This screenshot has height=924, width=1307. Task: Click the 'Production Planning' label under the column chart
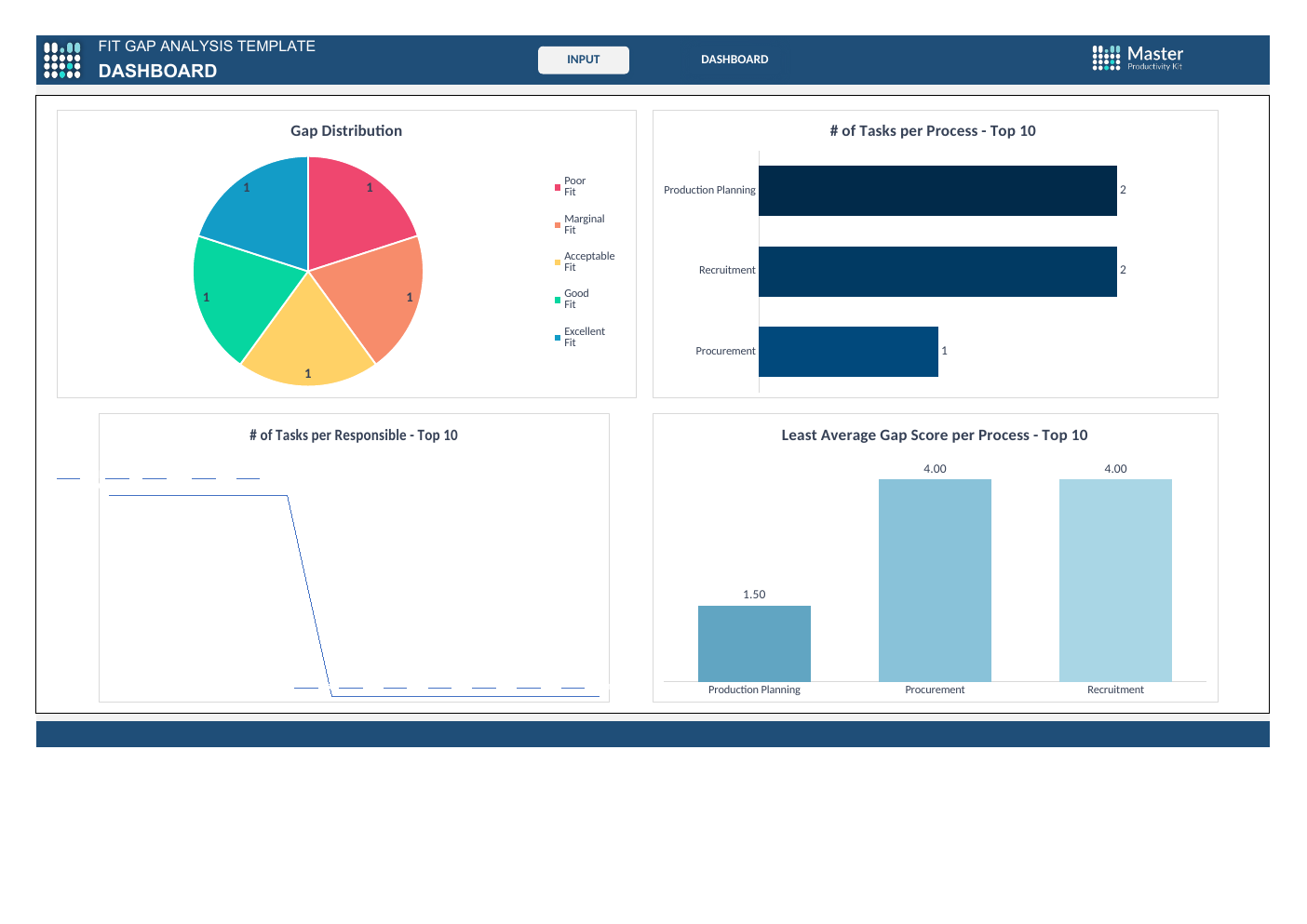(x=754, y=690)
